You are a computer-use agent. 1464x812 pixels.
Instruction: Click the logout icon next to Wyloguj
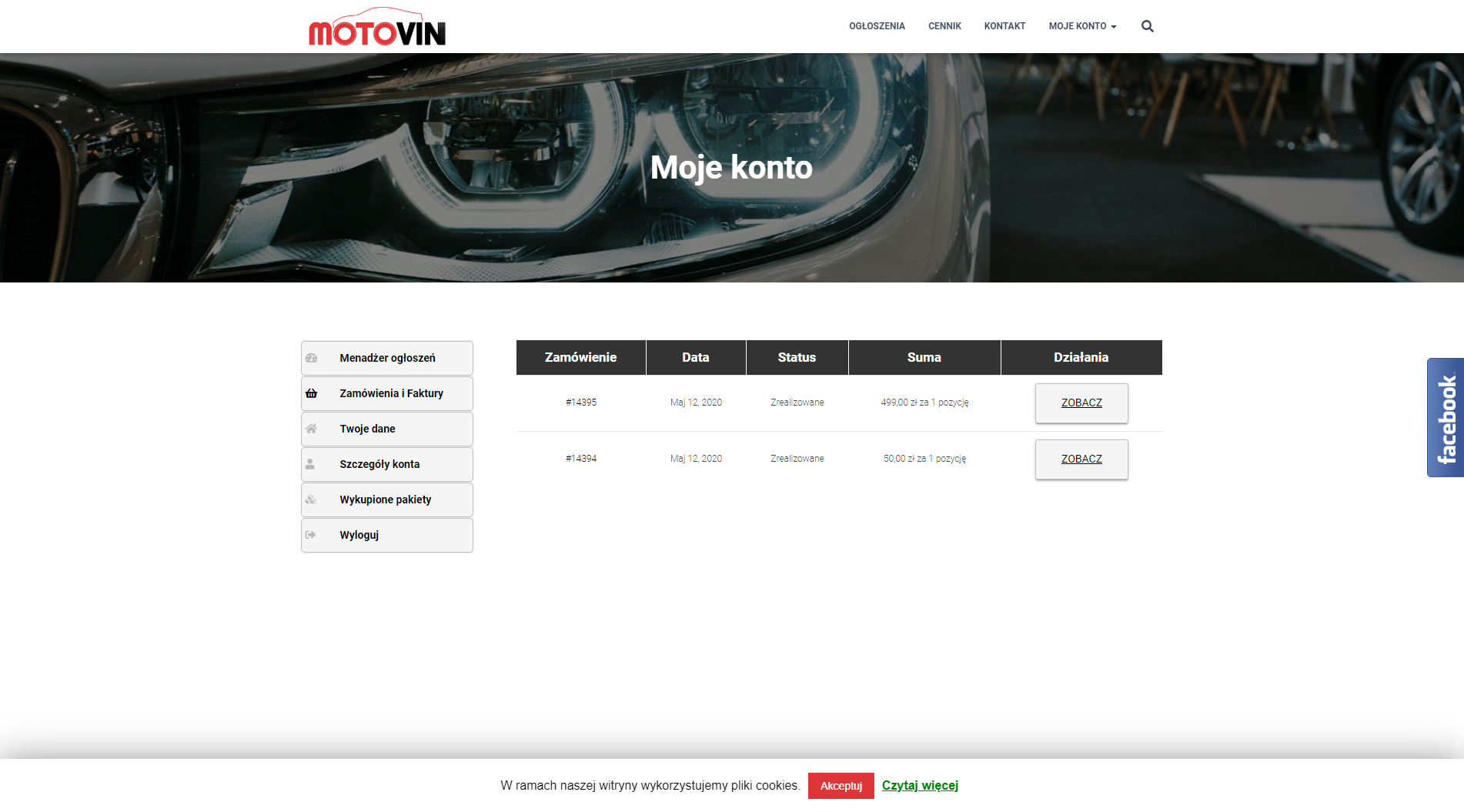pyautogui.click(x=311, y=534)
